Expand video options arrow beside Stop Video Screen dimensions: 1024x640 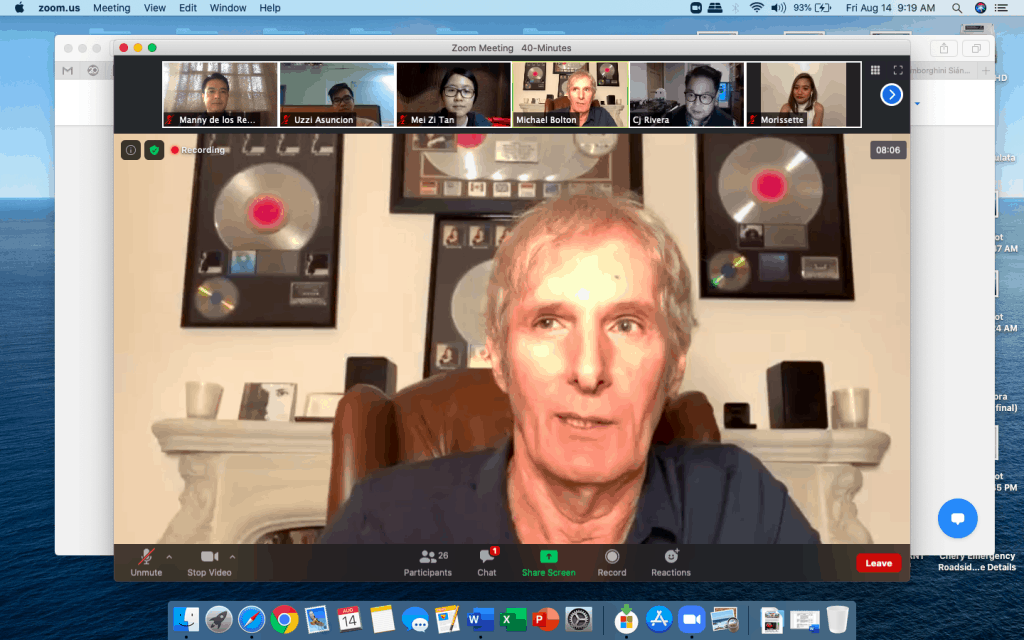click(233, 556)
